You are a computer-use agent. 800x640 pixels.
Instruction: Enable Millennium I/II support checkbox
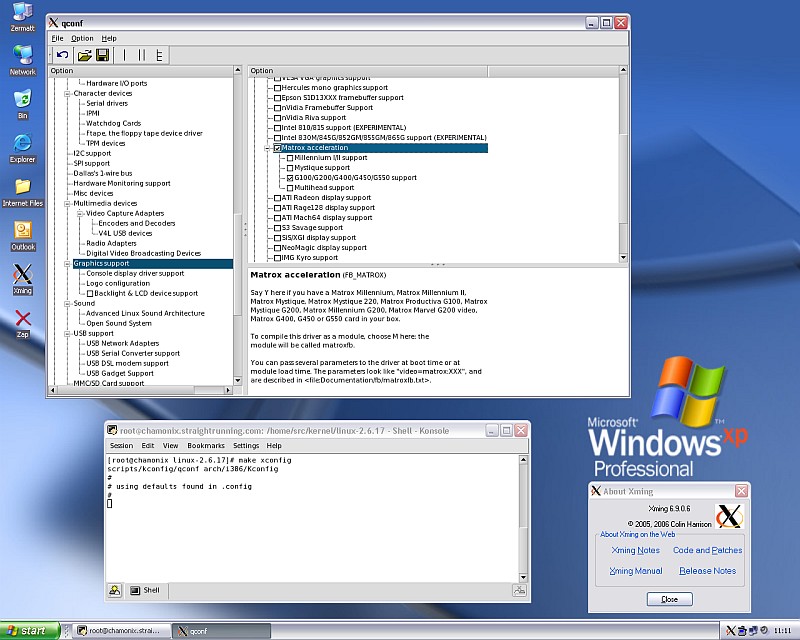[290, 158]
